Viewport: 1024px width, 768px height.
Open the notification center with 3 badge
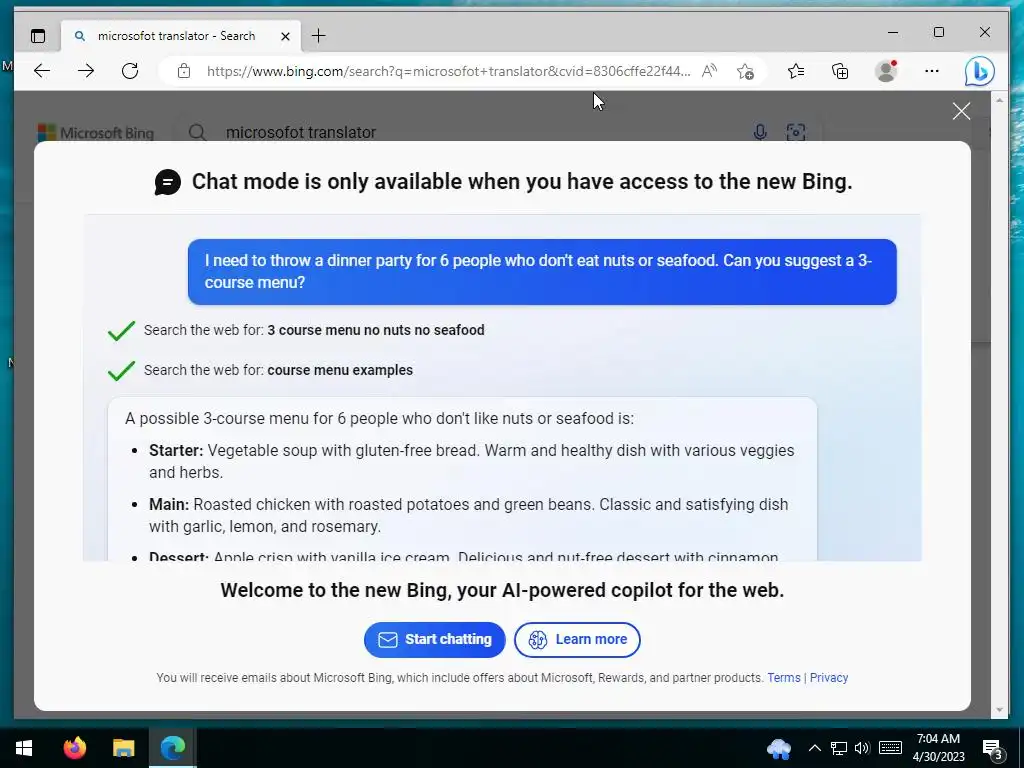tap(993, 748)
